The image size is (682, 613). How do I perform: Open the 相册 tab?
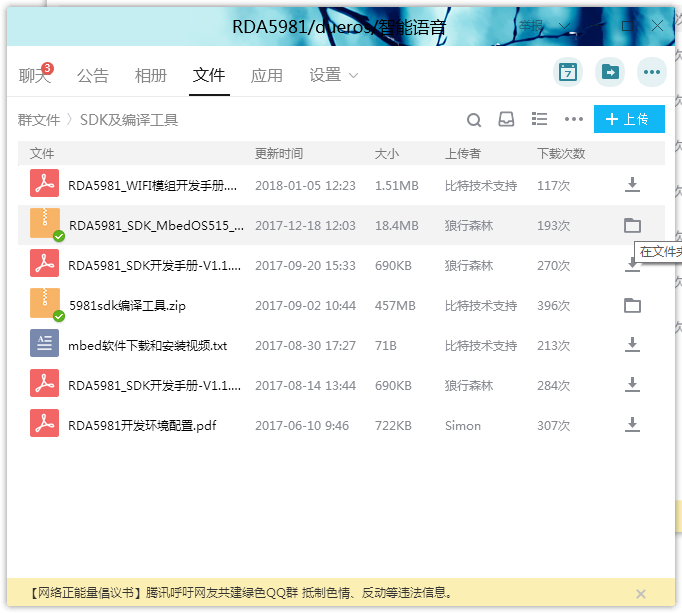pyautogui.click(x=150, y=75)
